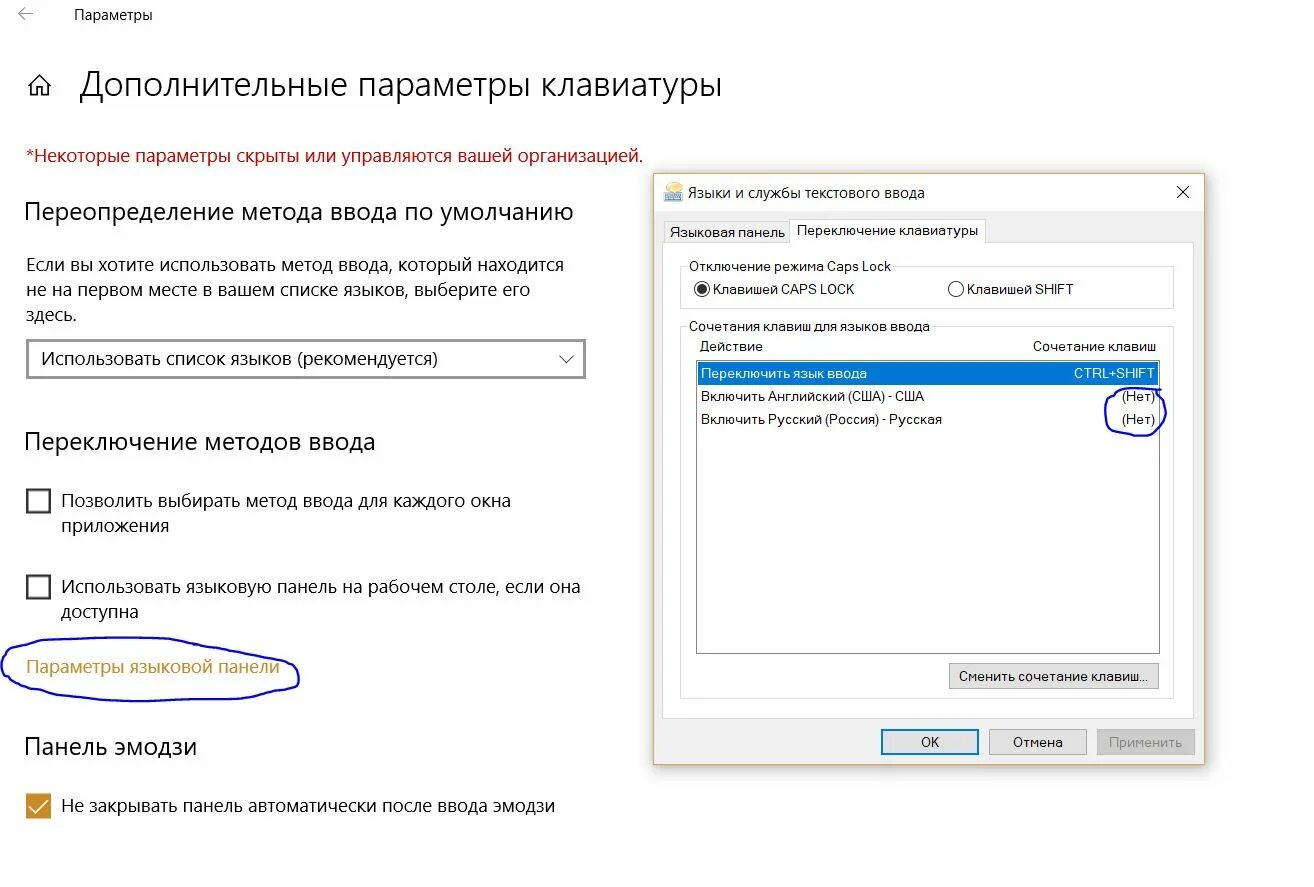Open the Settings home icon
Image resolution: width=1314 pixels, height=887 pixels.
39,86
